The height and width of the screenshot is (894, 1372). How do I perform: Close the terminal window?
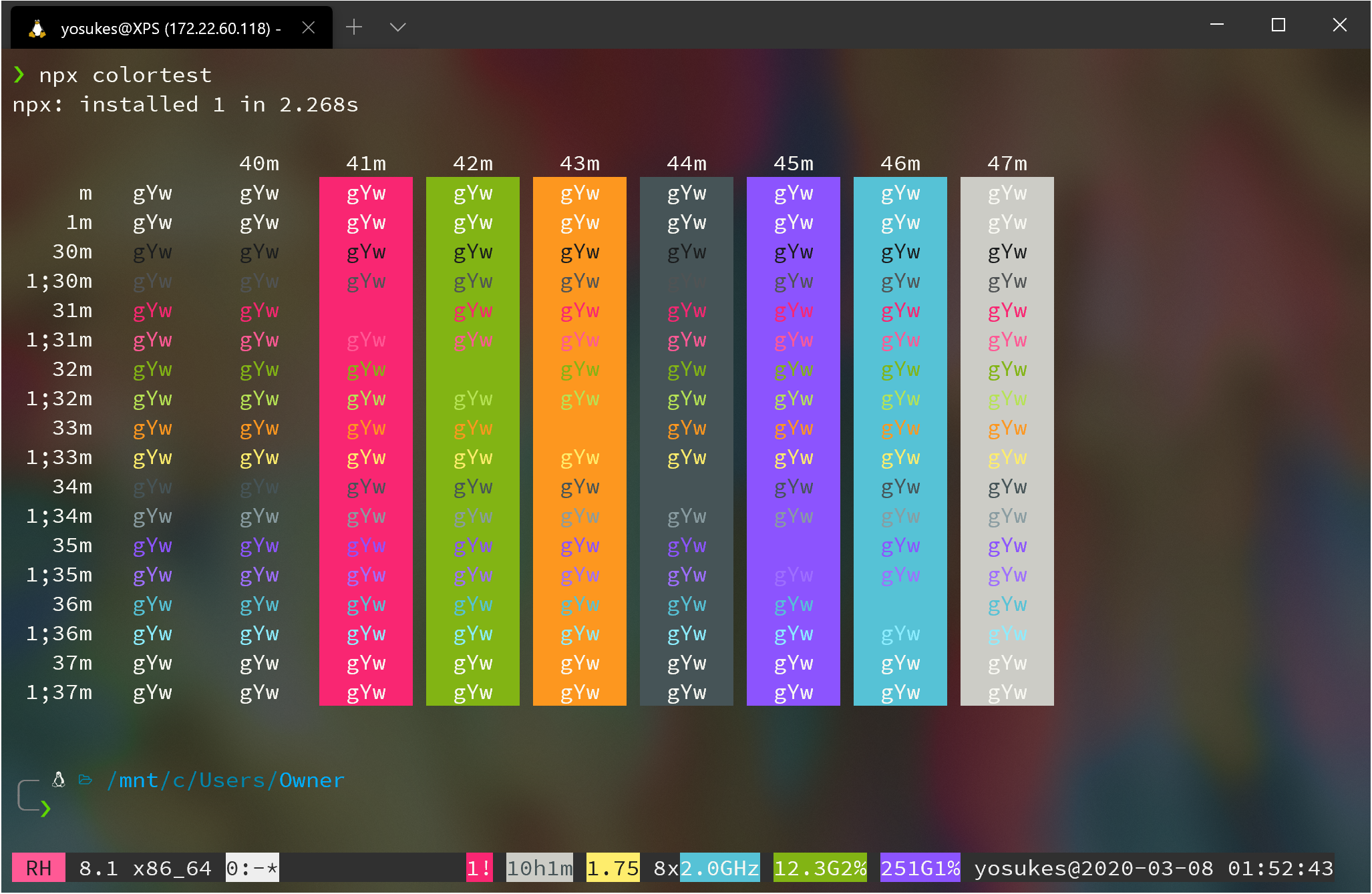(1339, 25)
